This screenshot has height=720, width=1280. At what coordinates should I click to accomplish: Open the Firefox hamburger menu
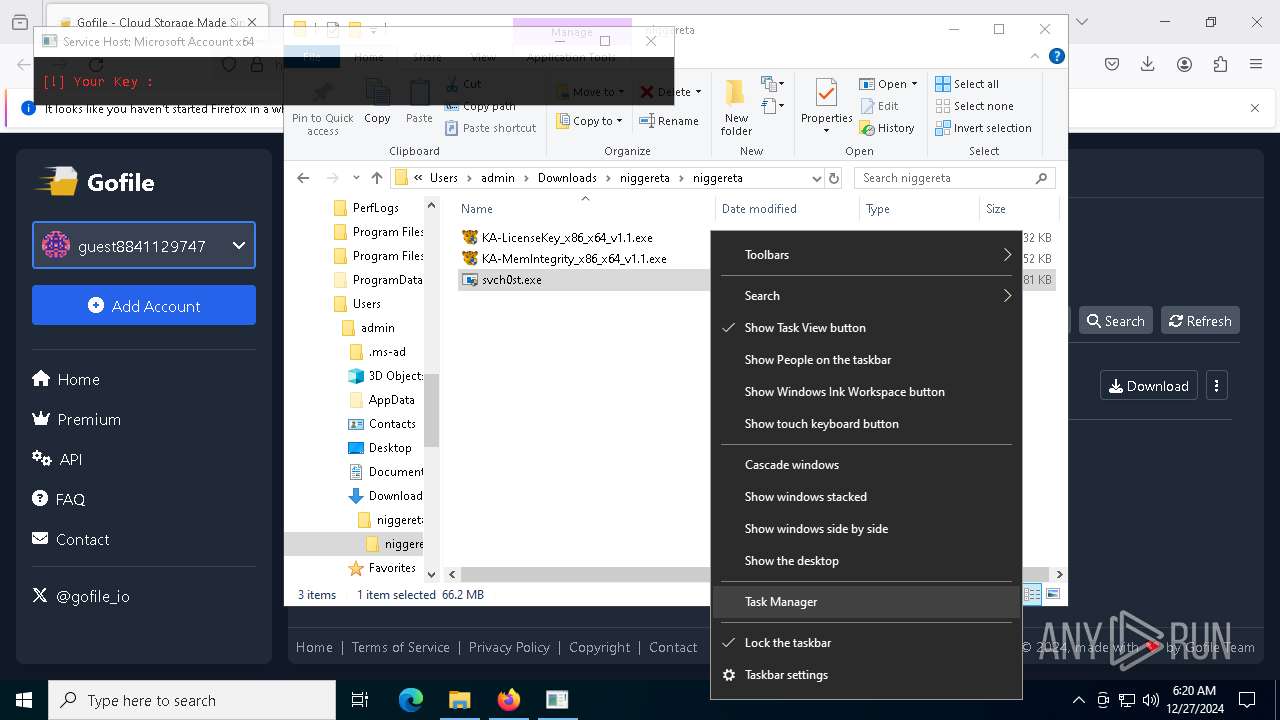click(1256, 64)
